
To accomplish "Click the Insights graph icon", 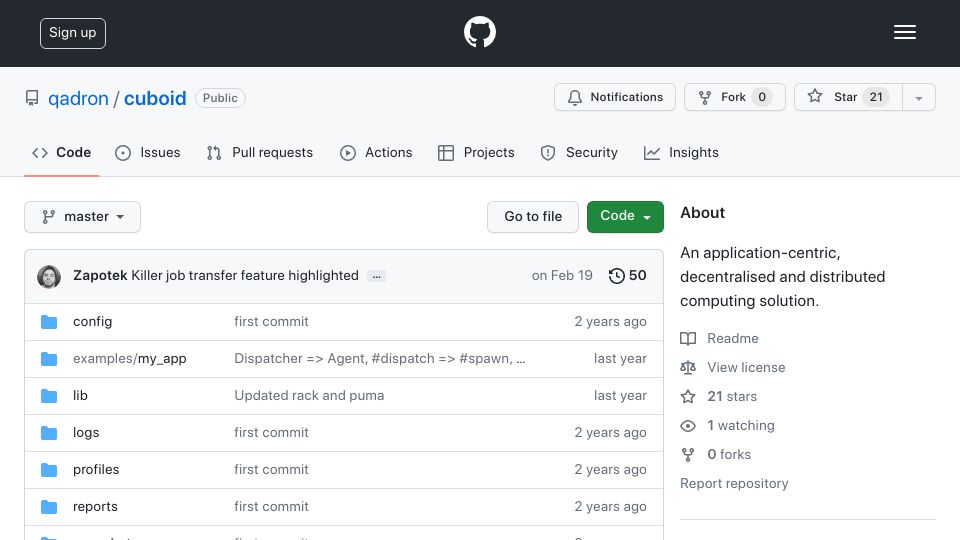I will coord(652,153).
